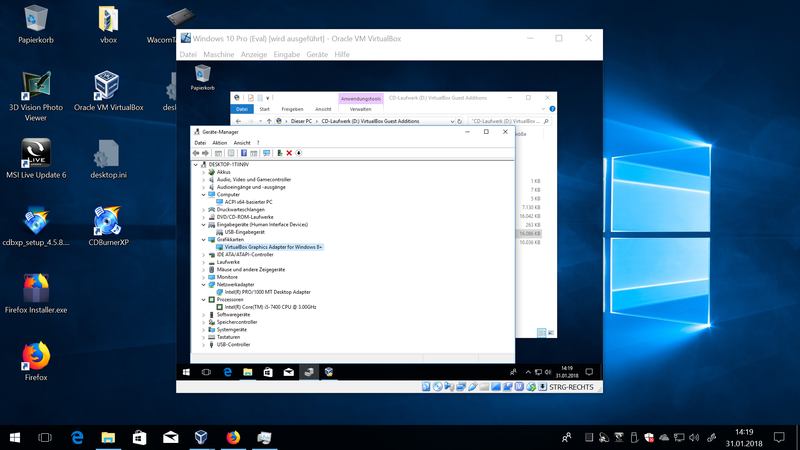Click the green Update driver icon
This screenshot has width=800, height=450.
tap(280, 153)
